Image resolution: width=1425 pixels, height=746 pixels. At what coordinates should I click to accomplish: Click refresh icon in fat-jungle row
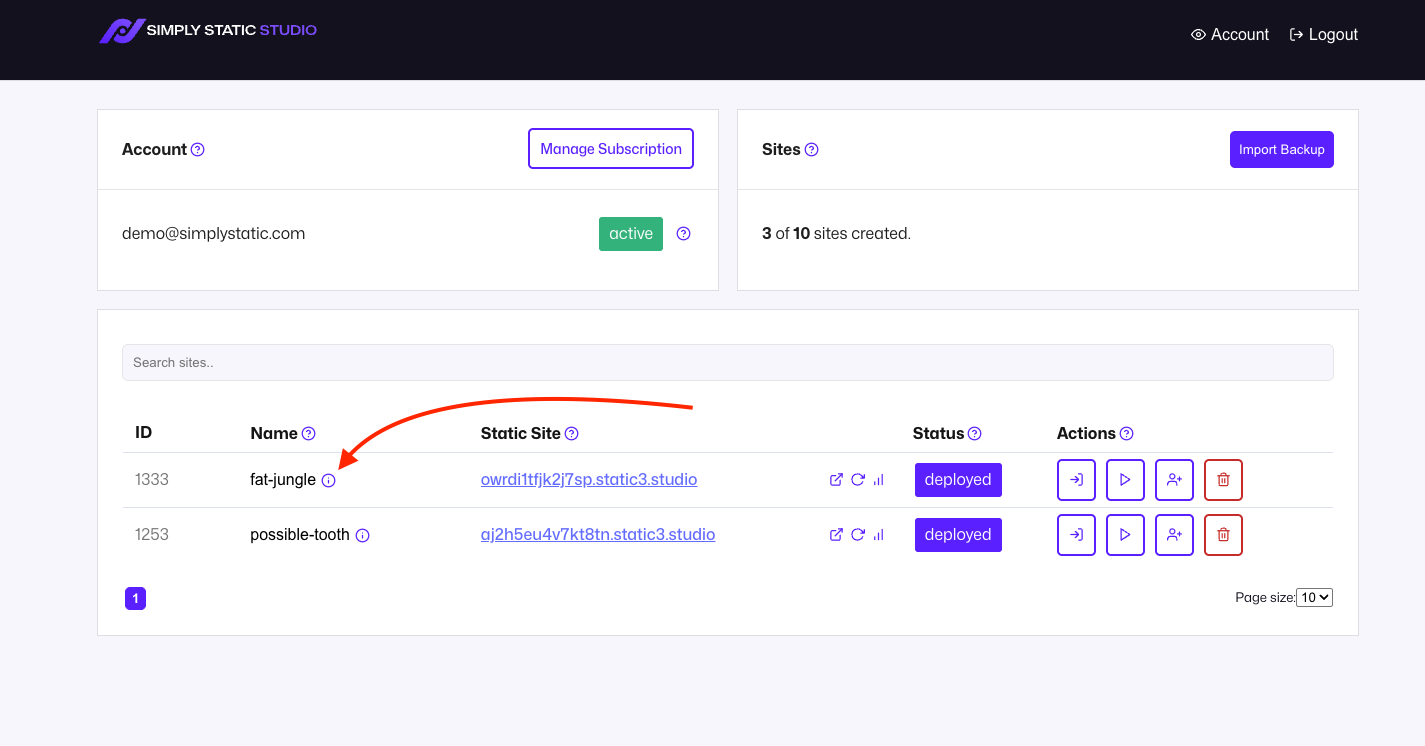click(x=858, y=480)
